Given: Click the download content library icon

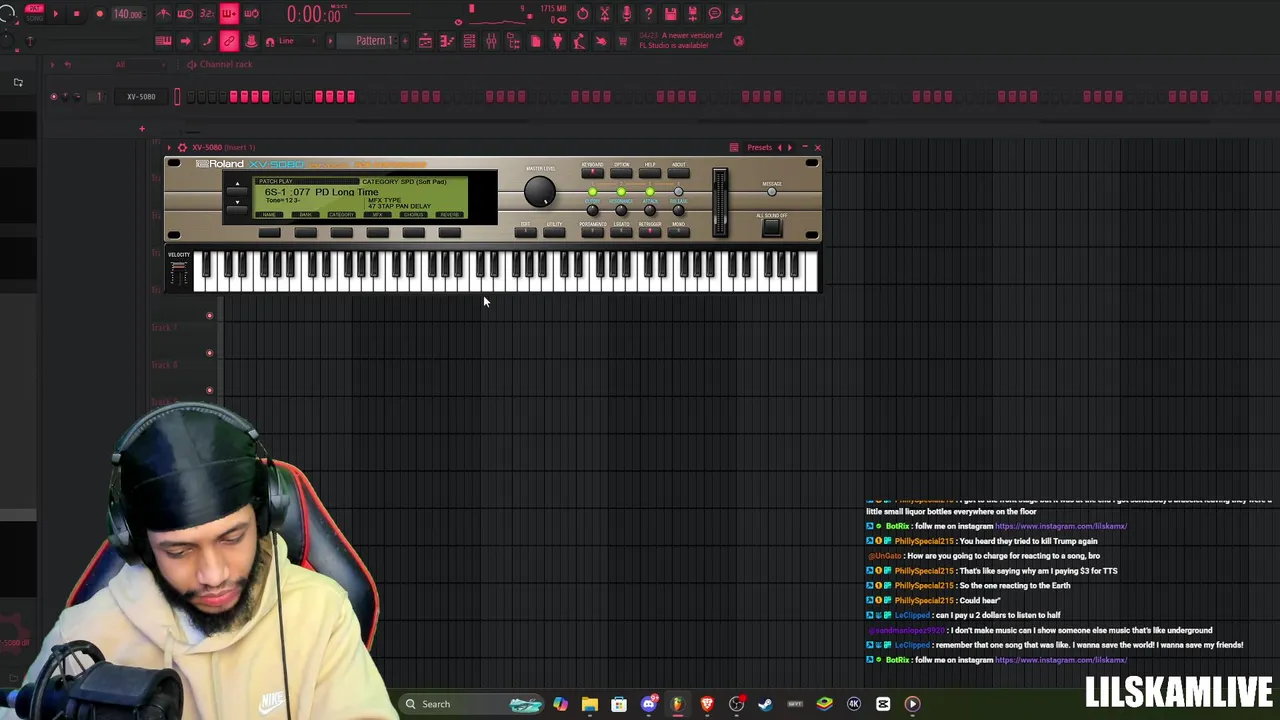Looking at the screenshot, I should (736, 14).
